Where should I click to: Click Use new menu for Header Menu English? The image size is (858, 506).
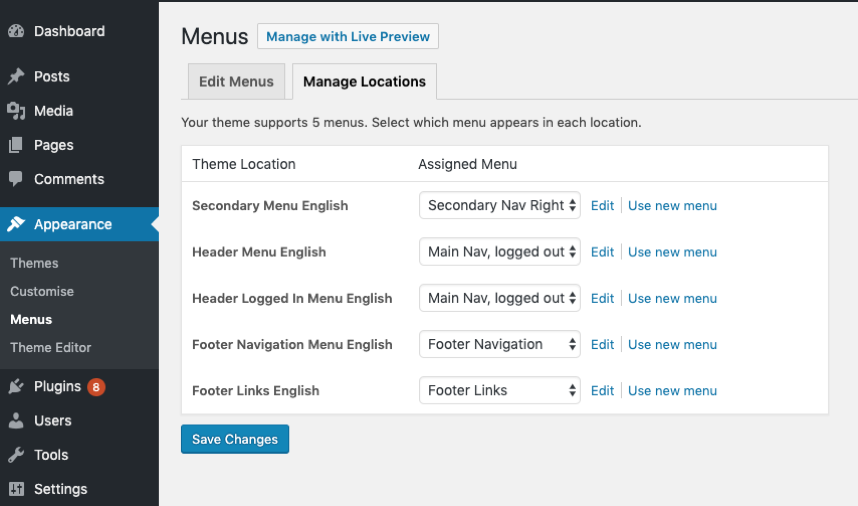pyautogui.click(x=673, y=252)
